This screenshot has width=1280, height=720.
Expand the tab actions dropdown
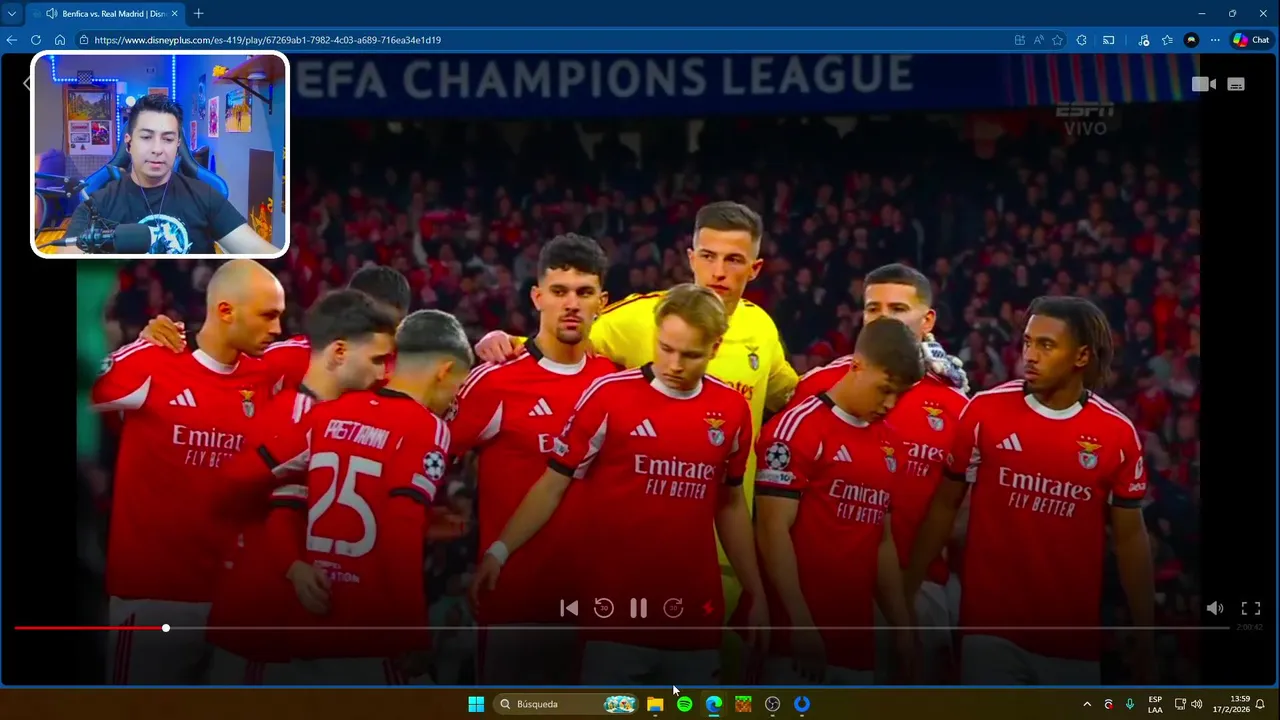(x=12, y=14)
